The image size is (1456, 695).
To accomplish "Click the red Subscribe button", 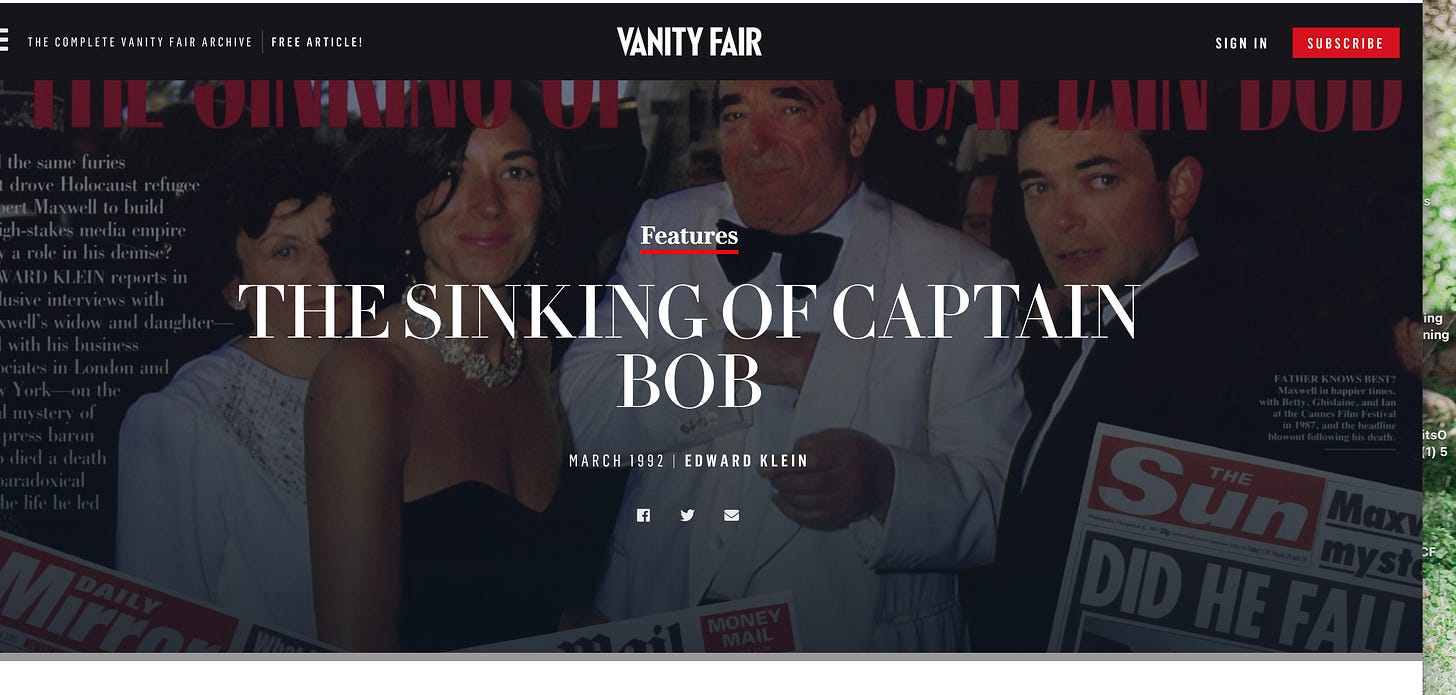I will point(1345,43).
